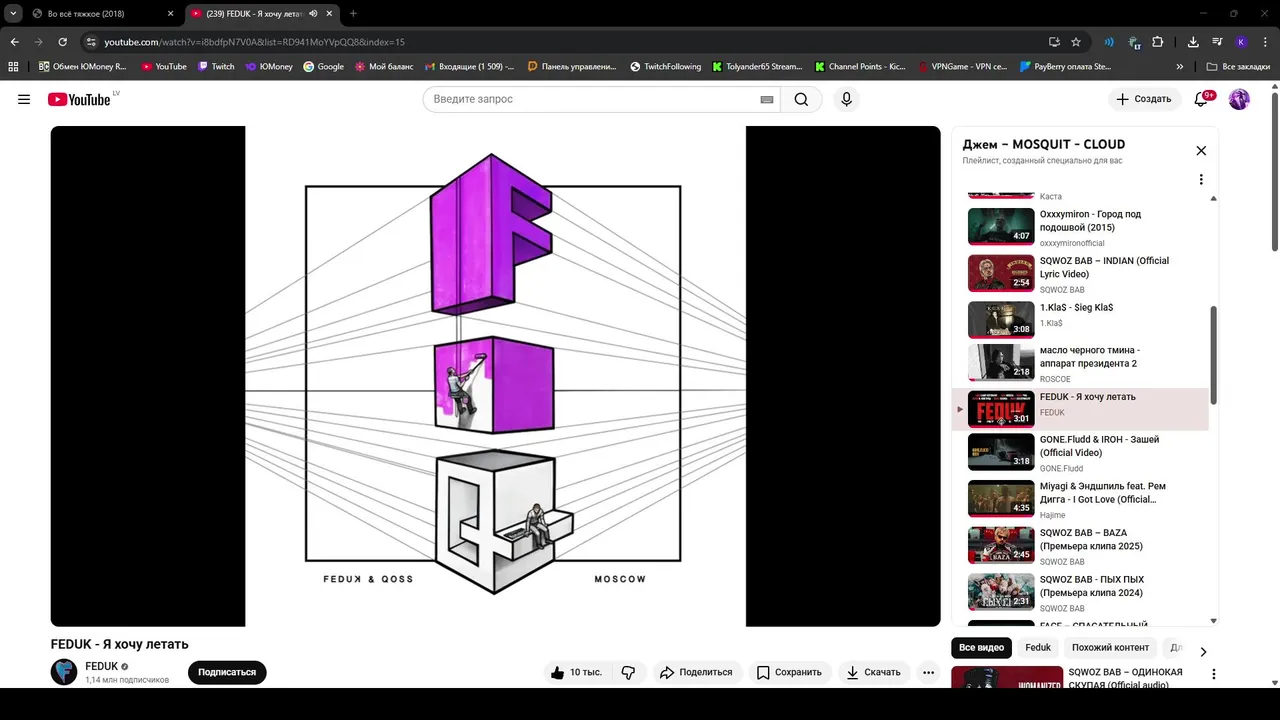Select current FEDUK Я хочу летать playlist item

click(1080, 409)
